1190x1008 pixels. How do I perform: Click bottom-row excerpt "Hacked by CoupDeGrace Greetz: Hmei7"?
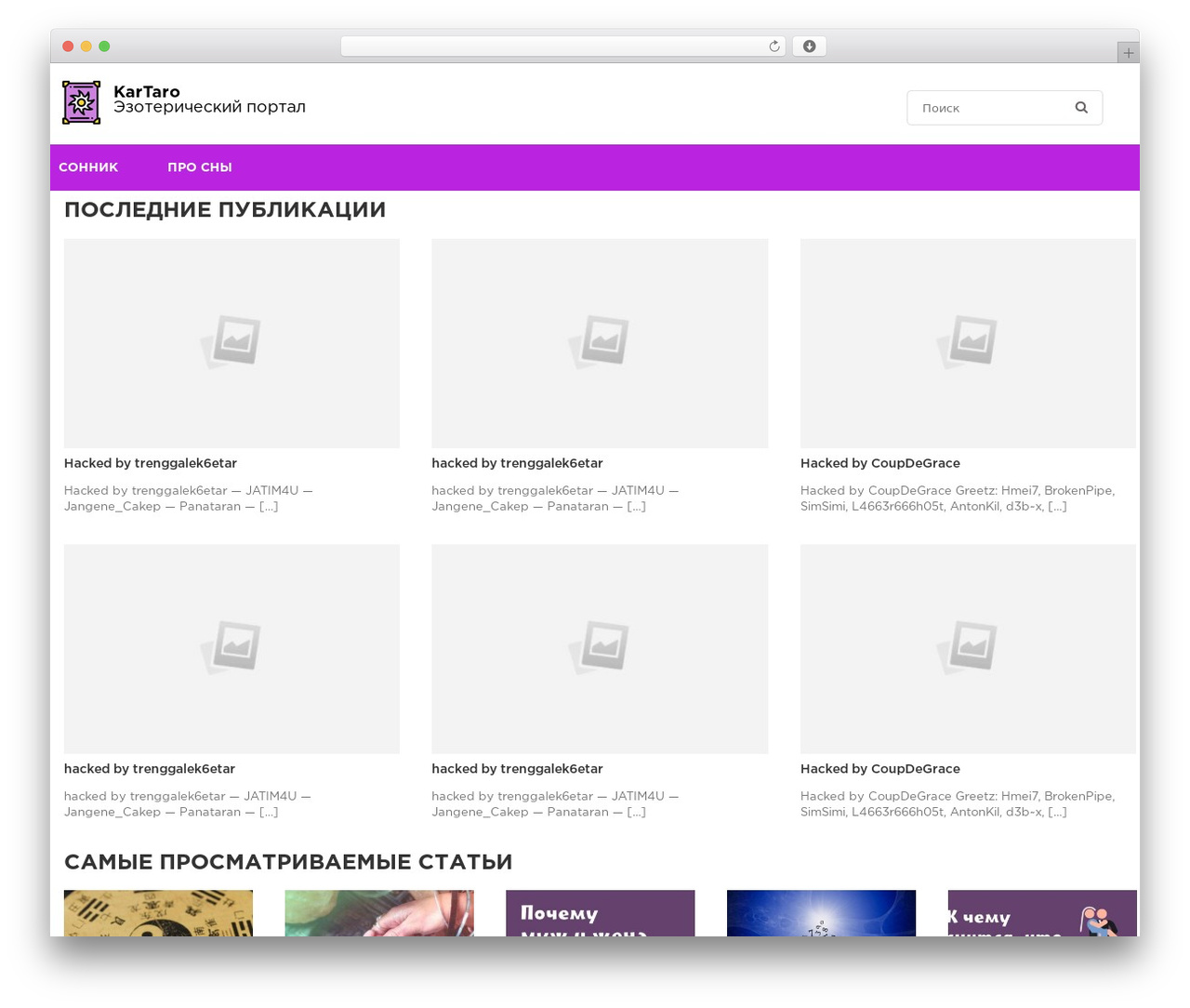pos(958,804)
